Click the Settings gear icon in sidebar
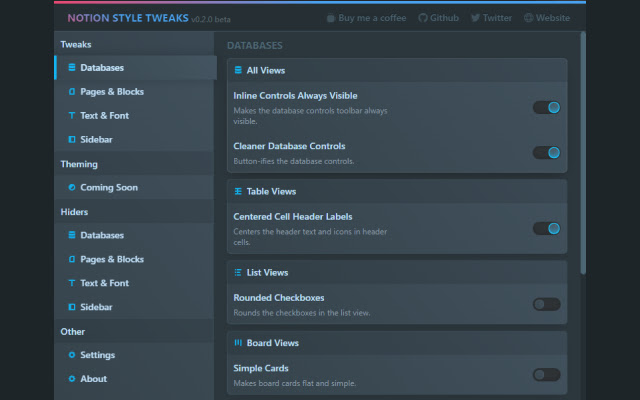The width and height of the screenshot is (640, 400). pos(72,355)
